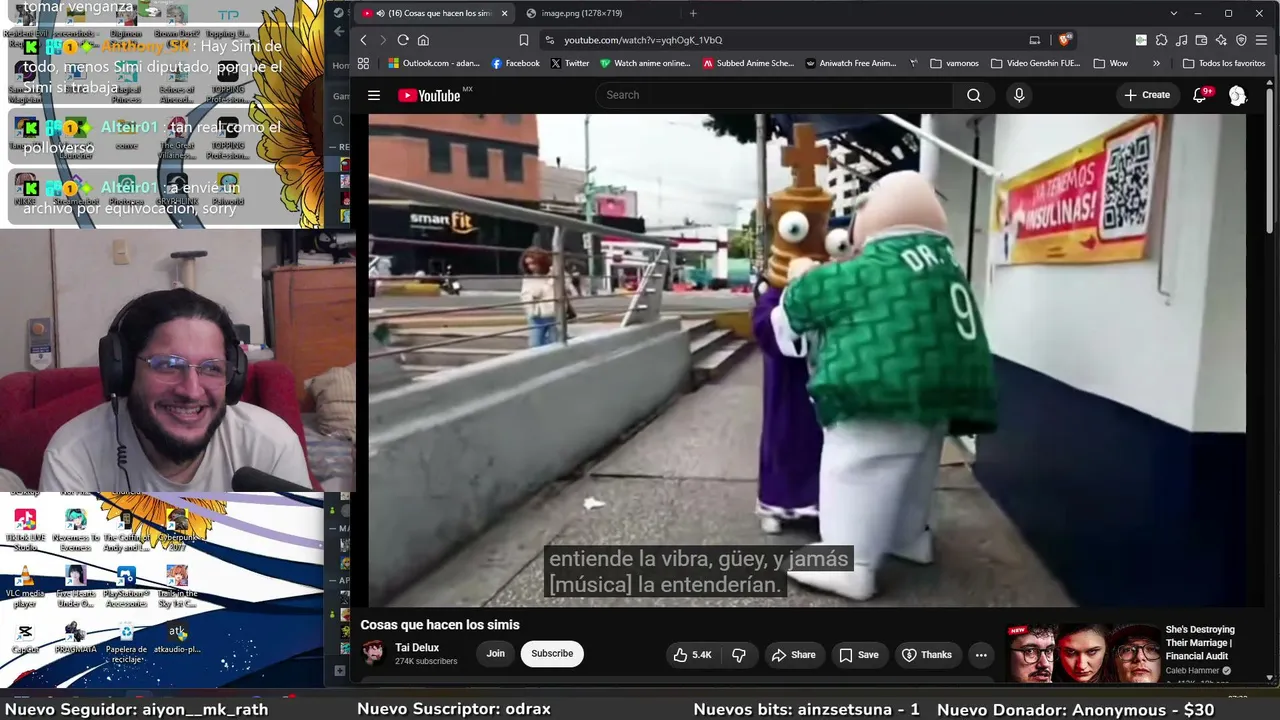Open the Subbed Anime Sche... bookmark
This screenshot has width=1280, height=720.
748,63
